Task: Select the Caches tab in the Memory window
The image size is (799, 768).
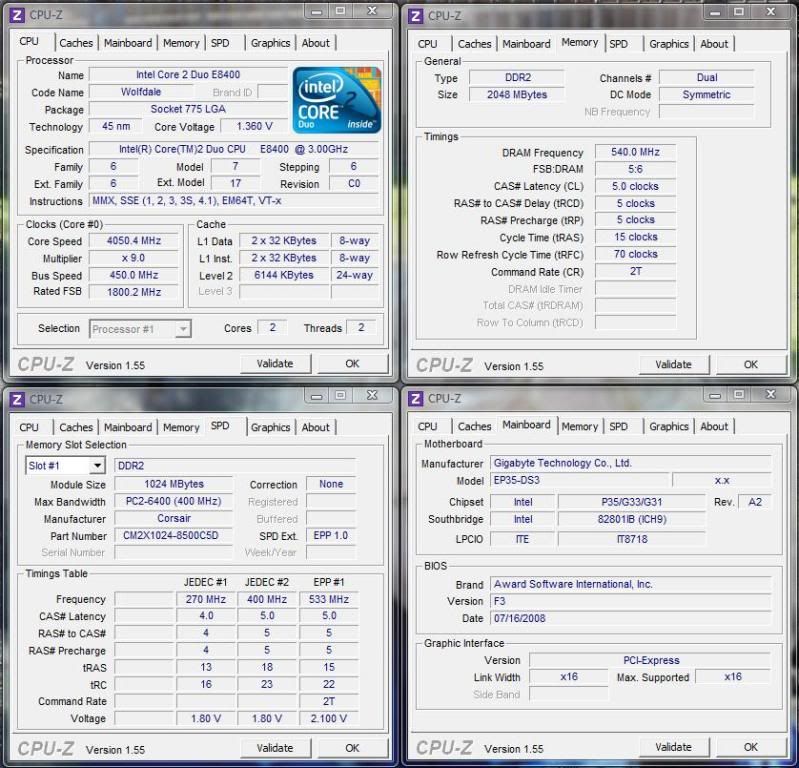Action: 474,44
